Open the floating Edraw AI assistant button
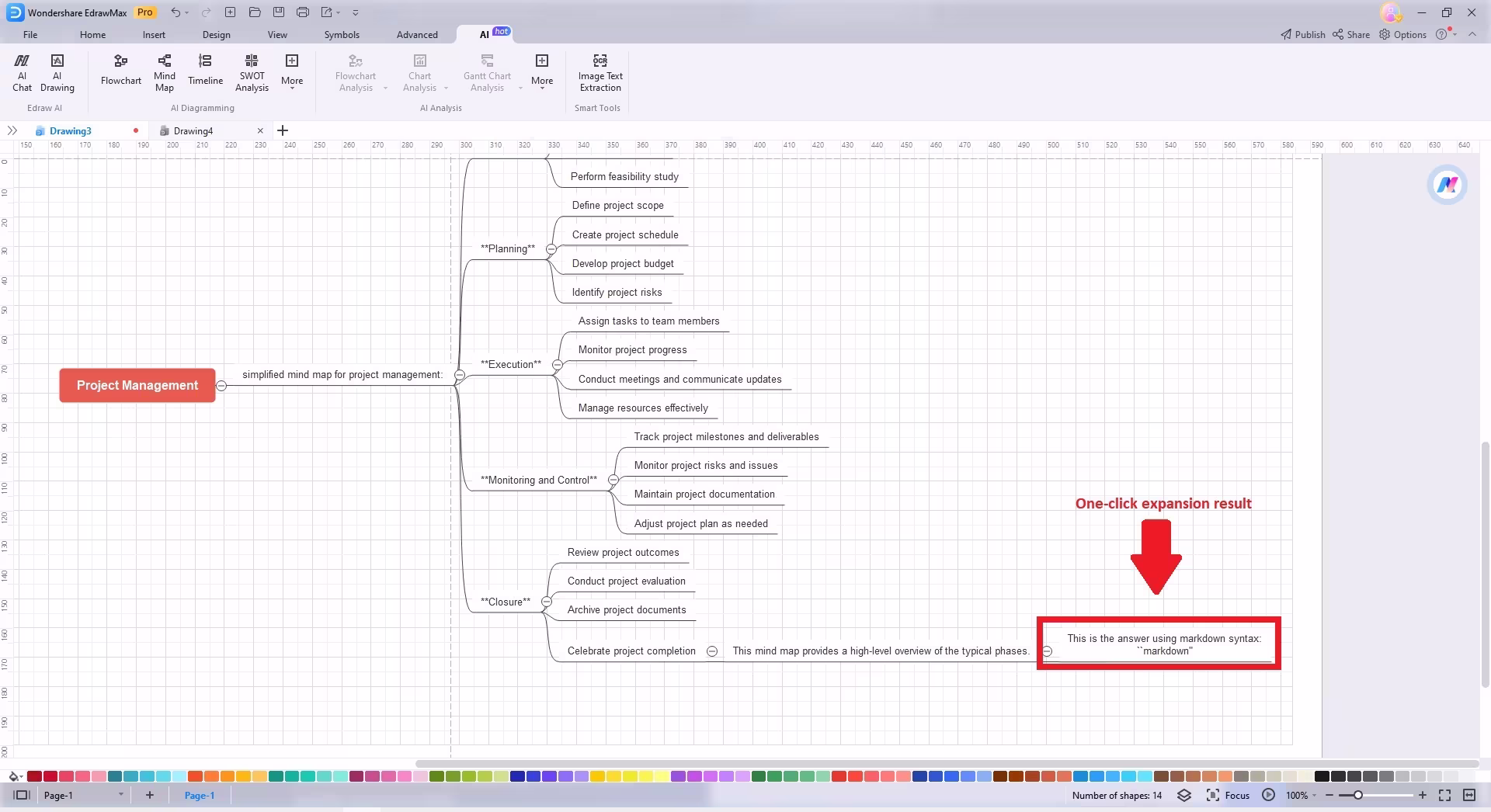 pyautogui.click(x=1447, y=185)
